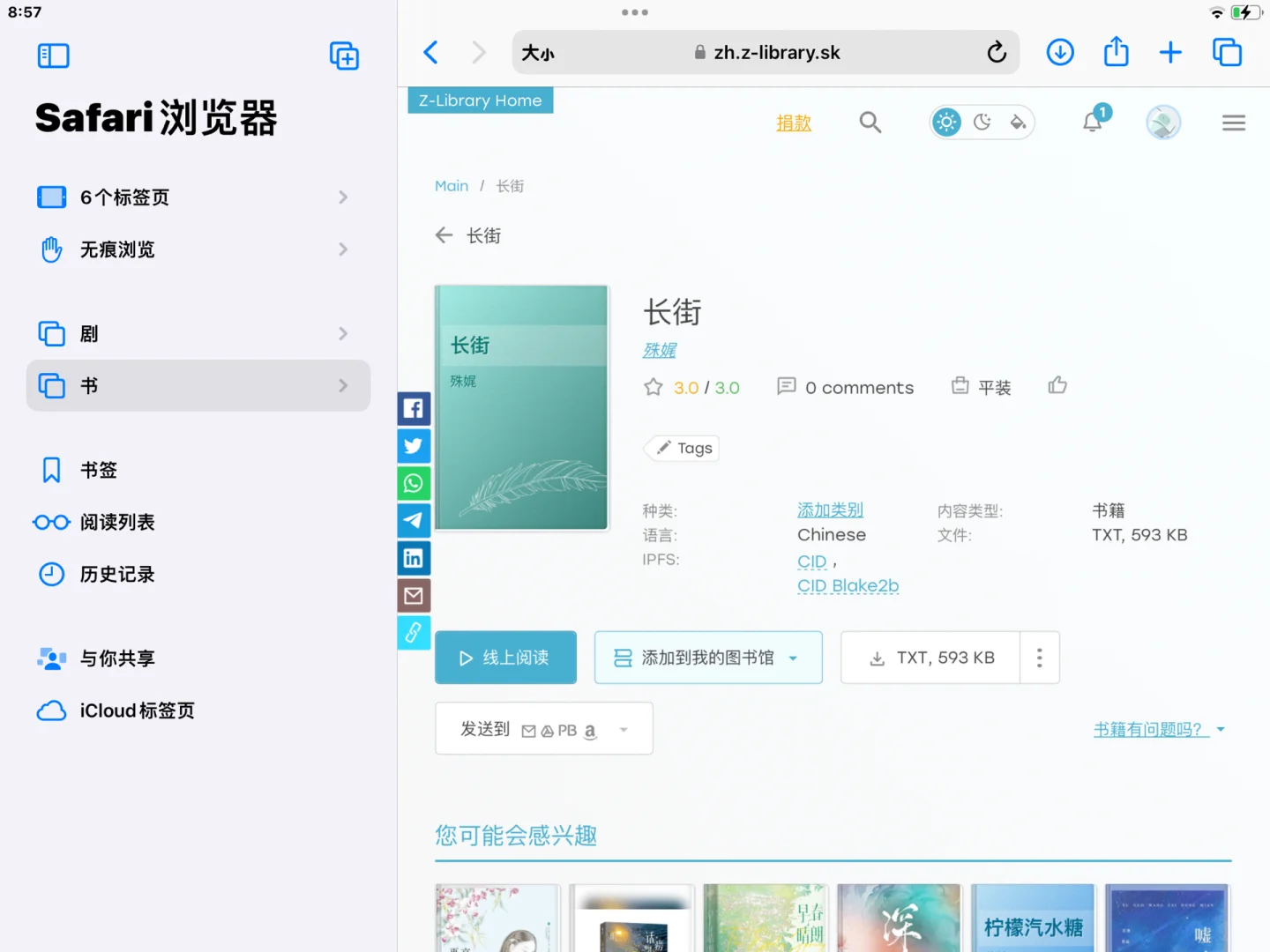
Task: Enable light theme with sun icon
Action: [945, 122]
